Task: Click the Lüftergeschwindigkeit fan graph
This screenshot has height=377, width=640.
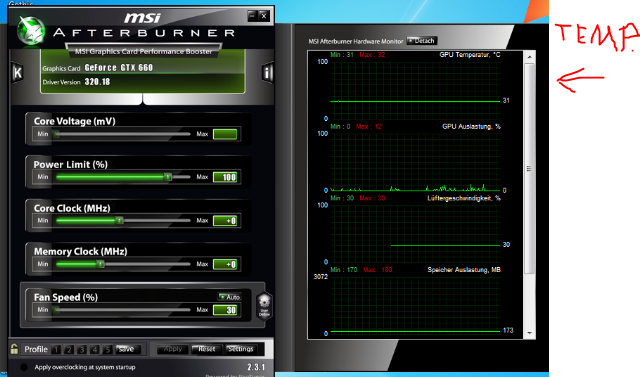Action: (416, 233)
